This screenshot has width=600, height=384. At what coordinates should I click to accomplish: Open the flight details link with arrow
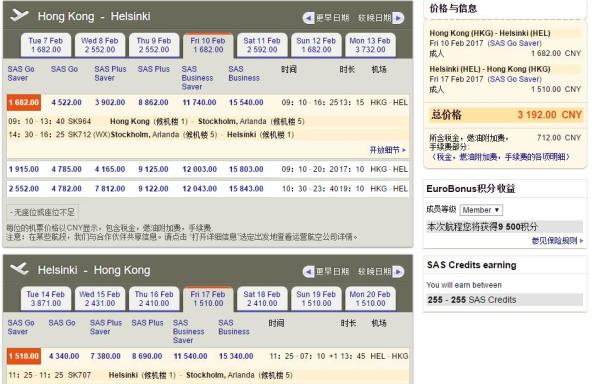coord(387,150)
